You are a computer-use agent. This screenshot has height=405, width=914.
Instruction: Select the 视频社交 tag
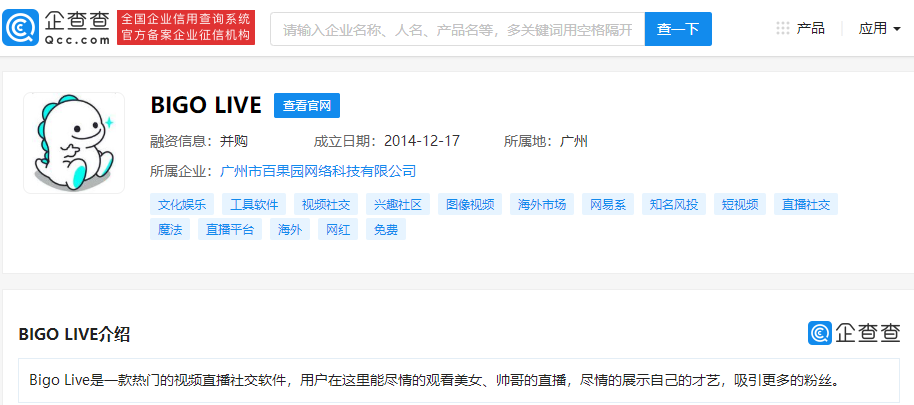pyautogui.click(x=326, y=205)
